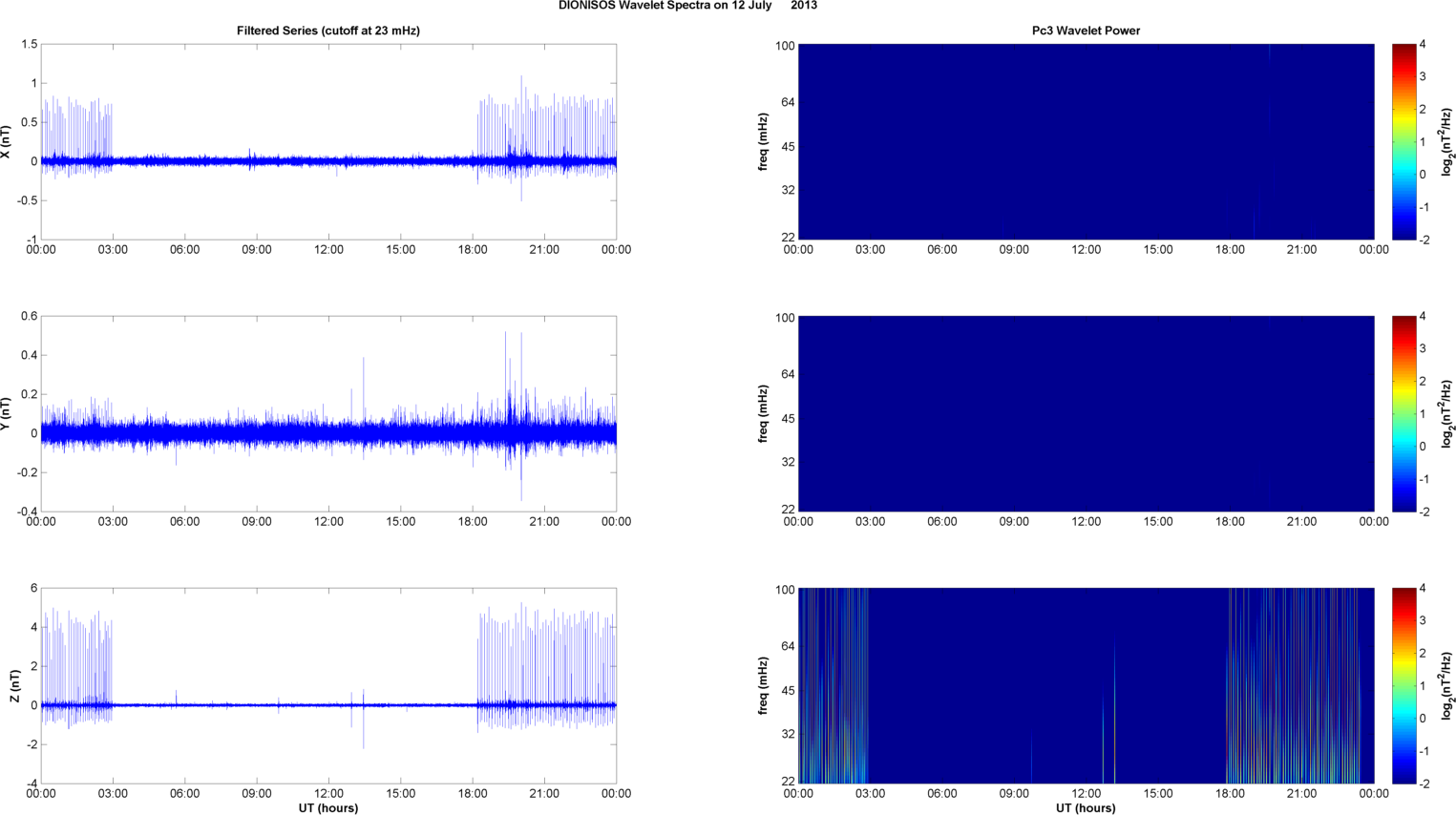Click the log2(nT²/Hz) label of top colorbar
The image size is (1456, 815).
coord(1446,142)
